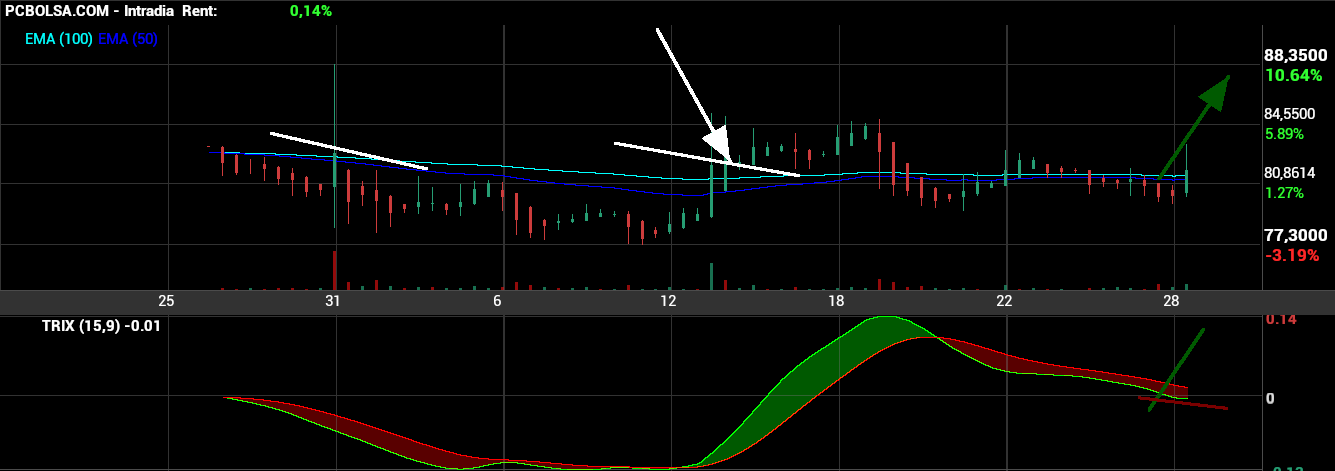This screenshot has width=1335, height=471.
Task: Click date 12 on the time axis
Action: click(x=668, y=301)
